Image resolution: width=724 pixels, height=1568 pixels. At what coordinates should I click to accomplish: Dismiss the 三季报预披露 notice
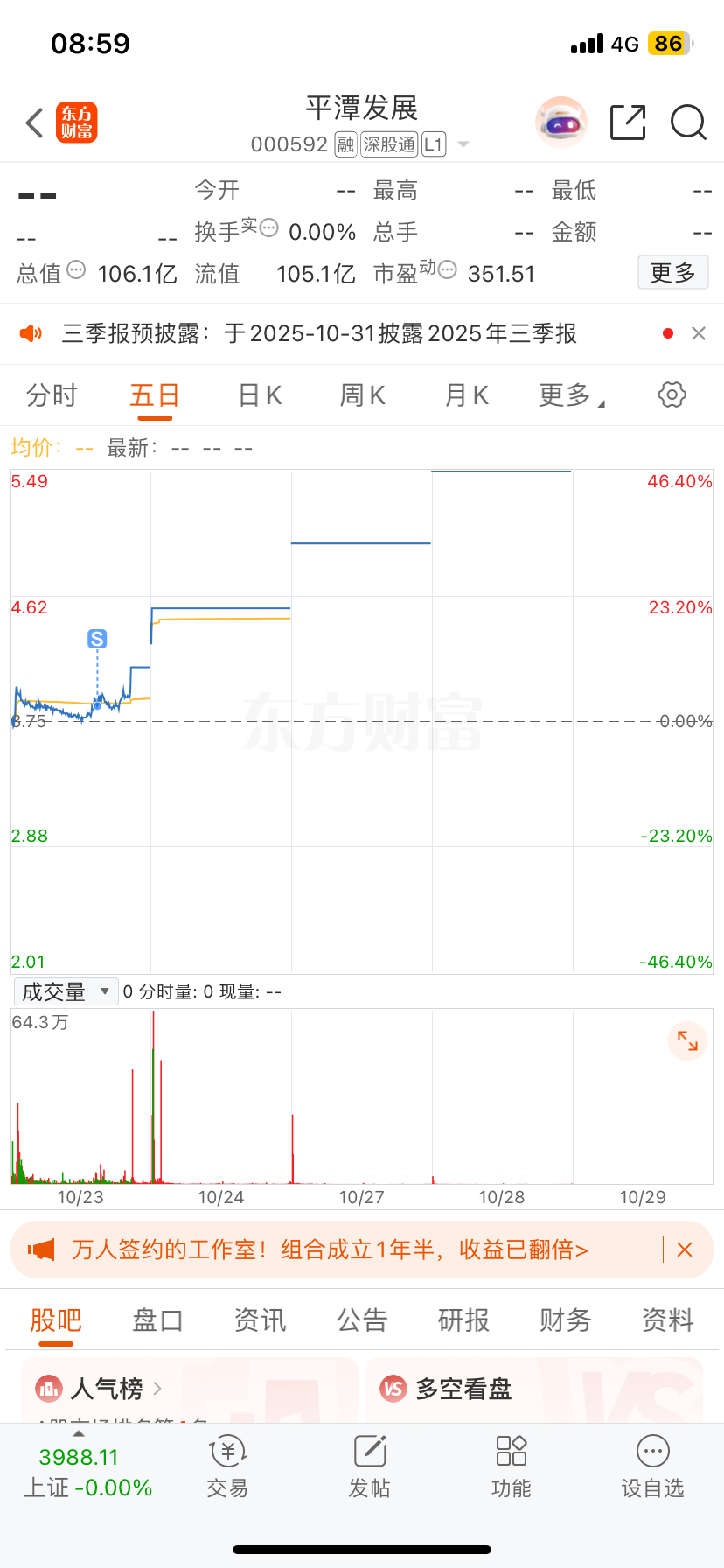click(x=699, y=333)
